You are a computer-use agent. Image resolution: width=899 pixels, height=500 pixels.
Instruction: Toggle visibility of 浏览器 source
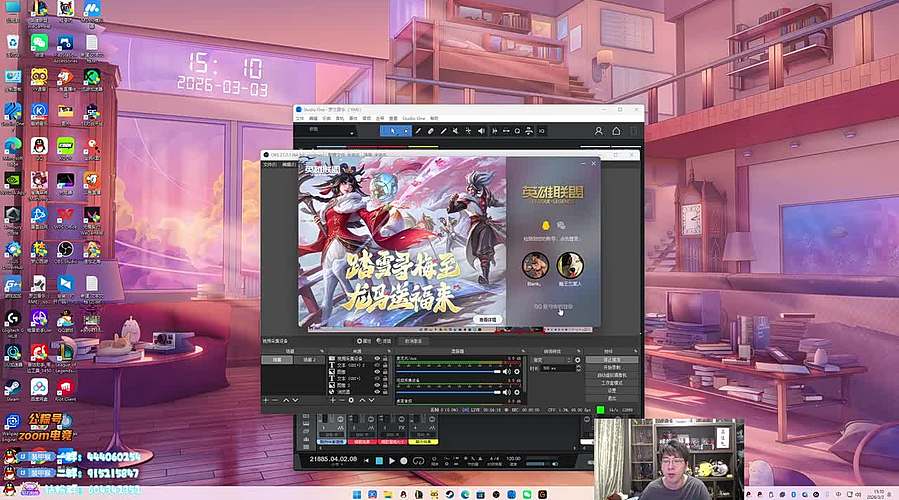pyautogui.click(x=377, y=392)
